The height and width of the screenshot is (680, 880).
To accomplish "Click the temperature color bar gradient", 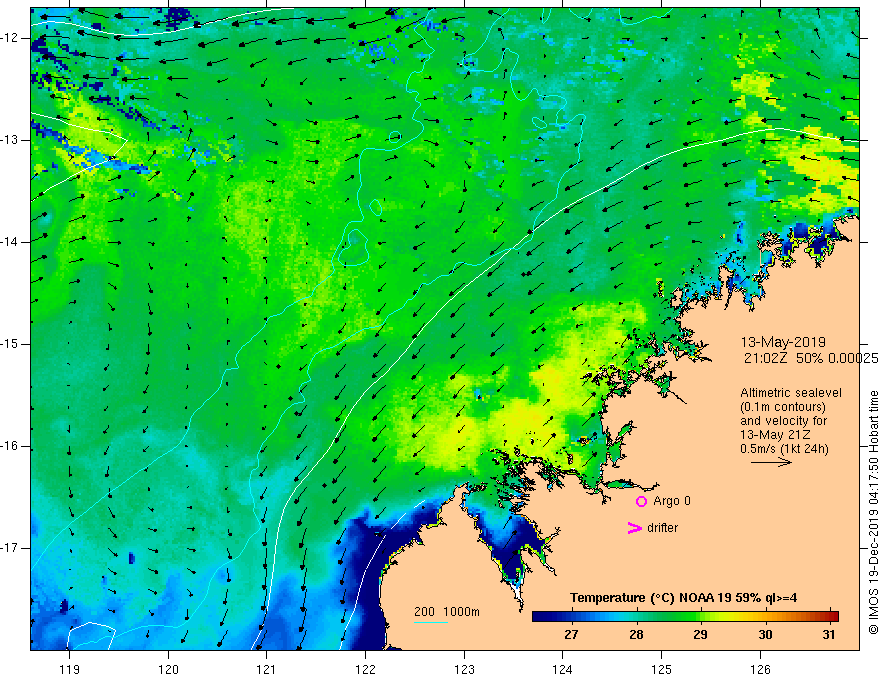I will click(685, 617).
